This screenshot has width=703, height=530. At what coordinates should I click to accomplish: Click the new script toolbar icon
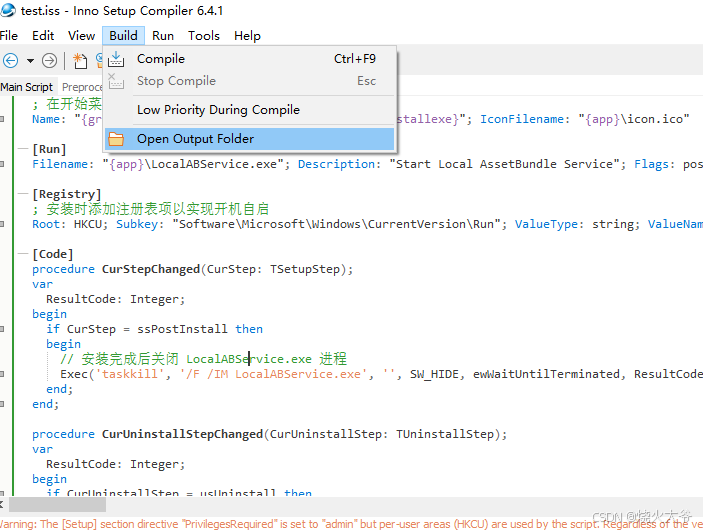click(80, 61)
